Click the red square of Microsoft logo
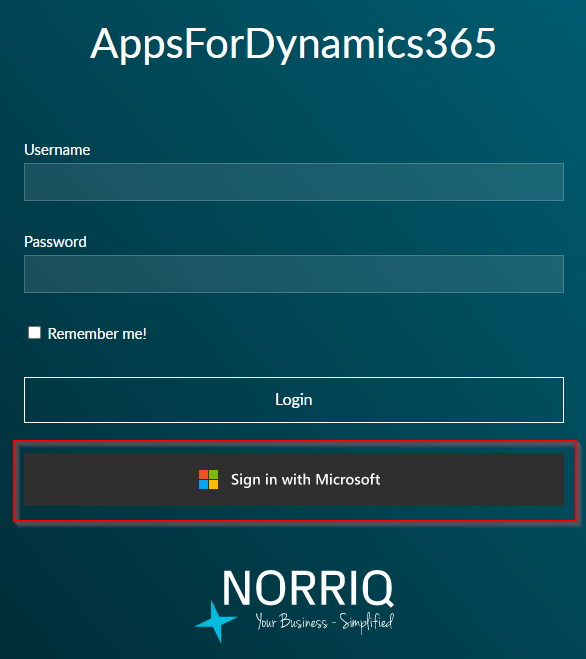Screen dimensions: 586x659 pyautogui.click(x=203, y=474)
